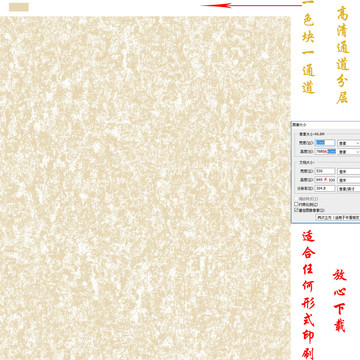Toggle the Scale Styles checkbox
This screenshot has width=360, height=360.
(296, 199)
